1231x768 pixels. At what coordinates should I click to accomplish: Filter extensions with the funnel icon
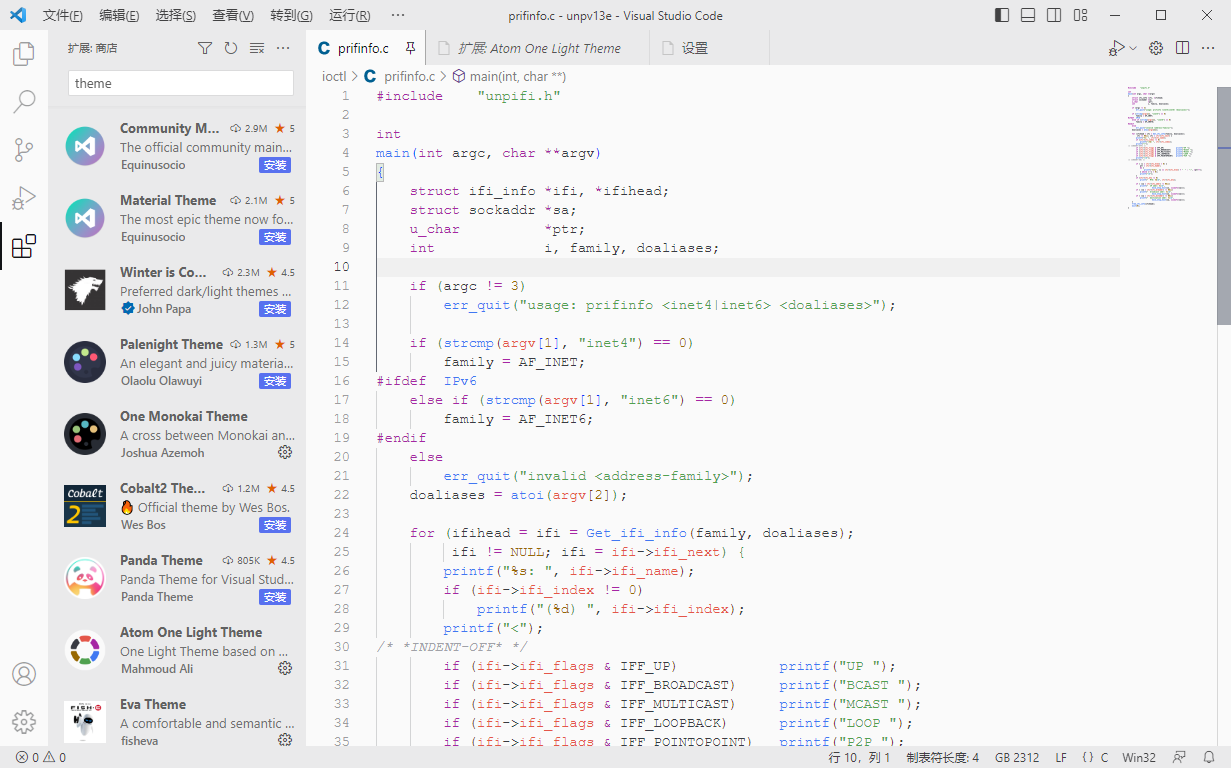click(x=205, y=48)
